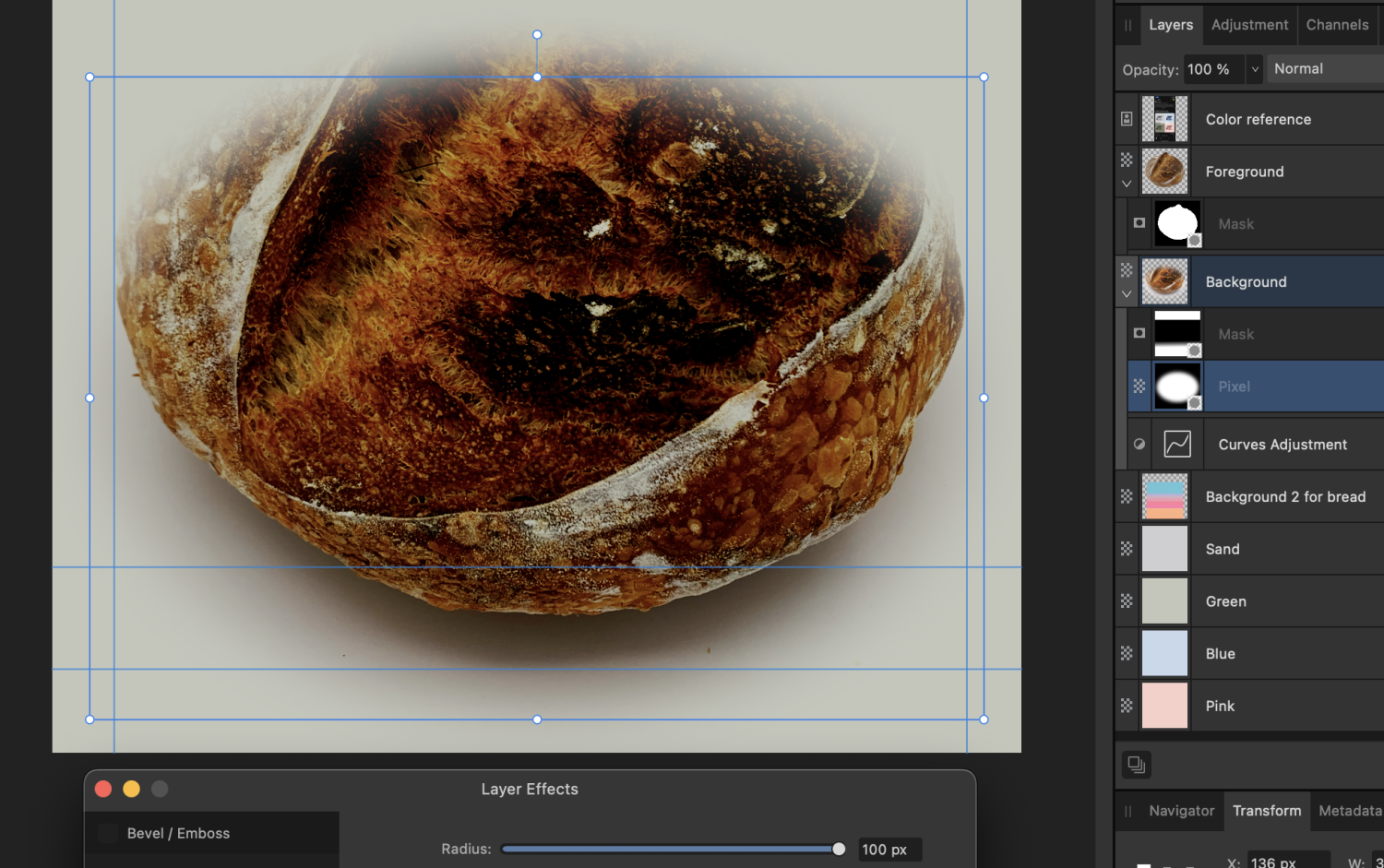Viewport: 1384px width, 868px height.
Task: Select the Curves Adjustment layer icon
Action: (x=1176, y=444)
